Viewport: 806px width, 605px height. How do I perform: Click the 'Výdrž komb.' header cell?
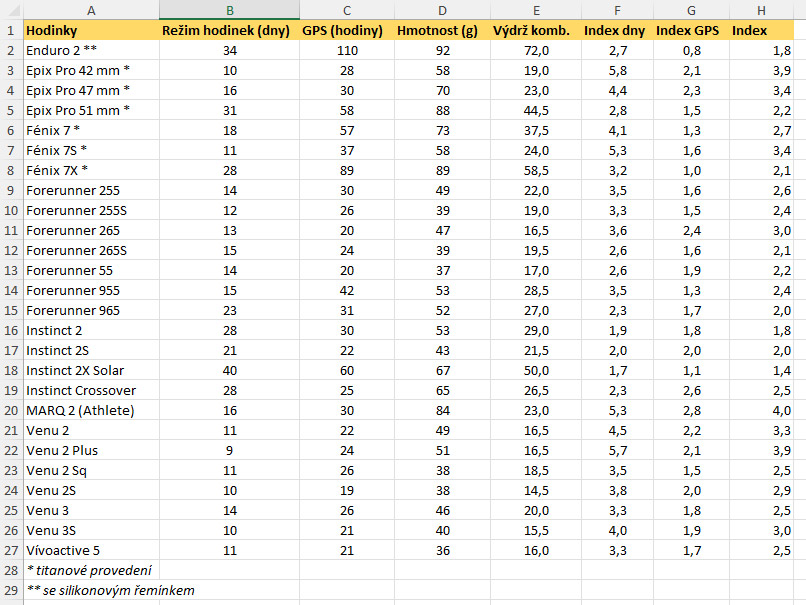pyautogui.click(x=536, y=30)
